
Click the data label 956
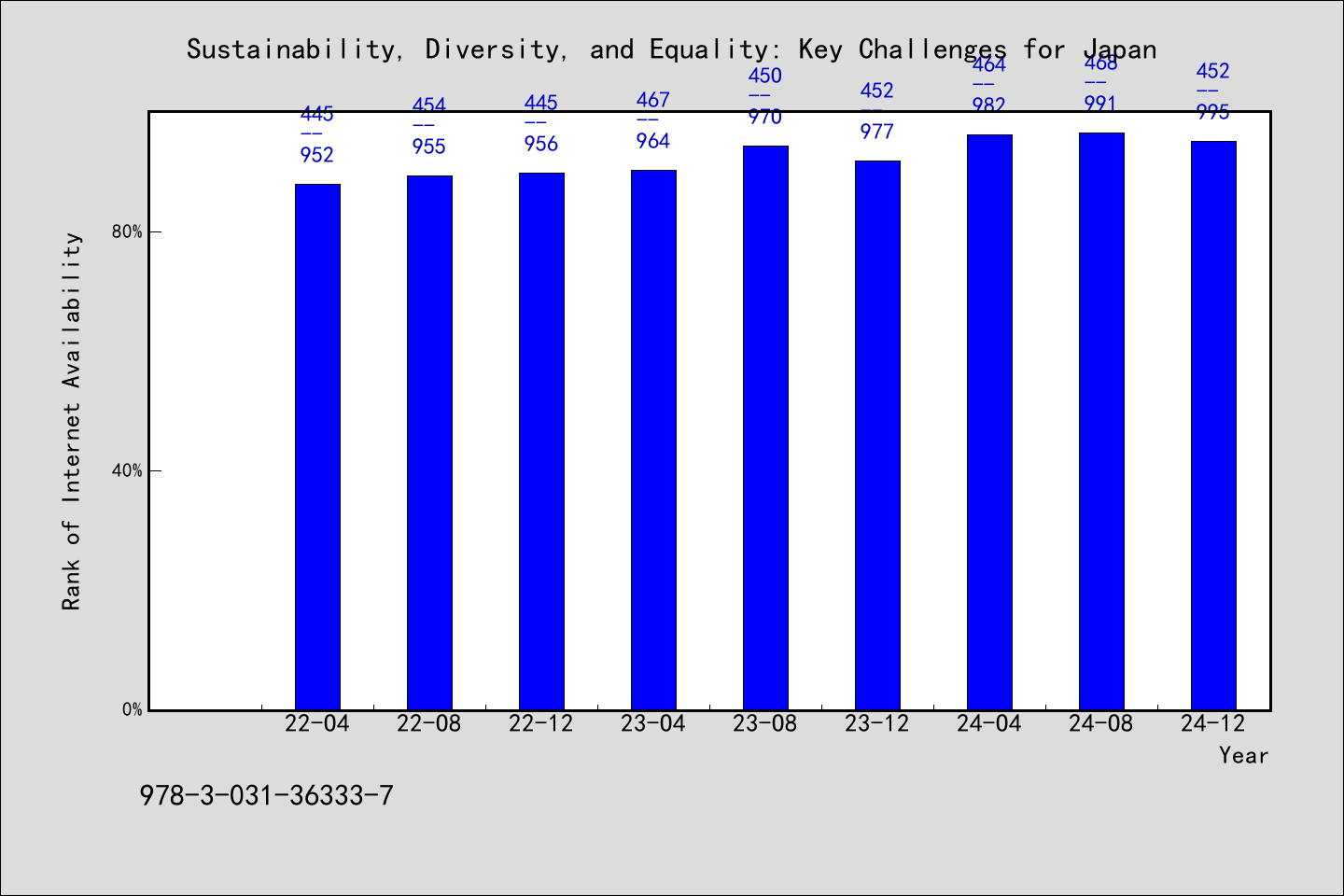pos(541,144)
